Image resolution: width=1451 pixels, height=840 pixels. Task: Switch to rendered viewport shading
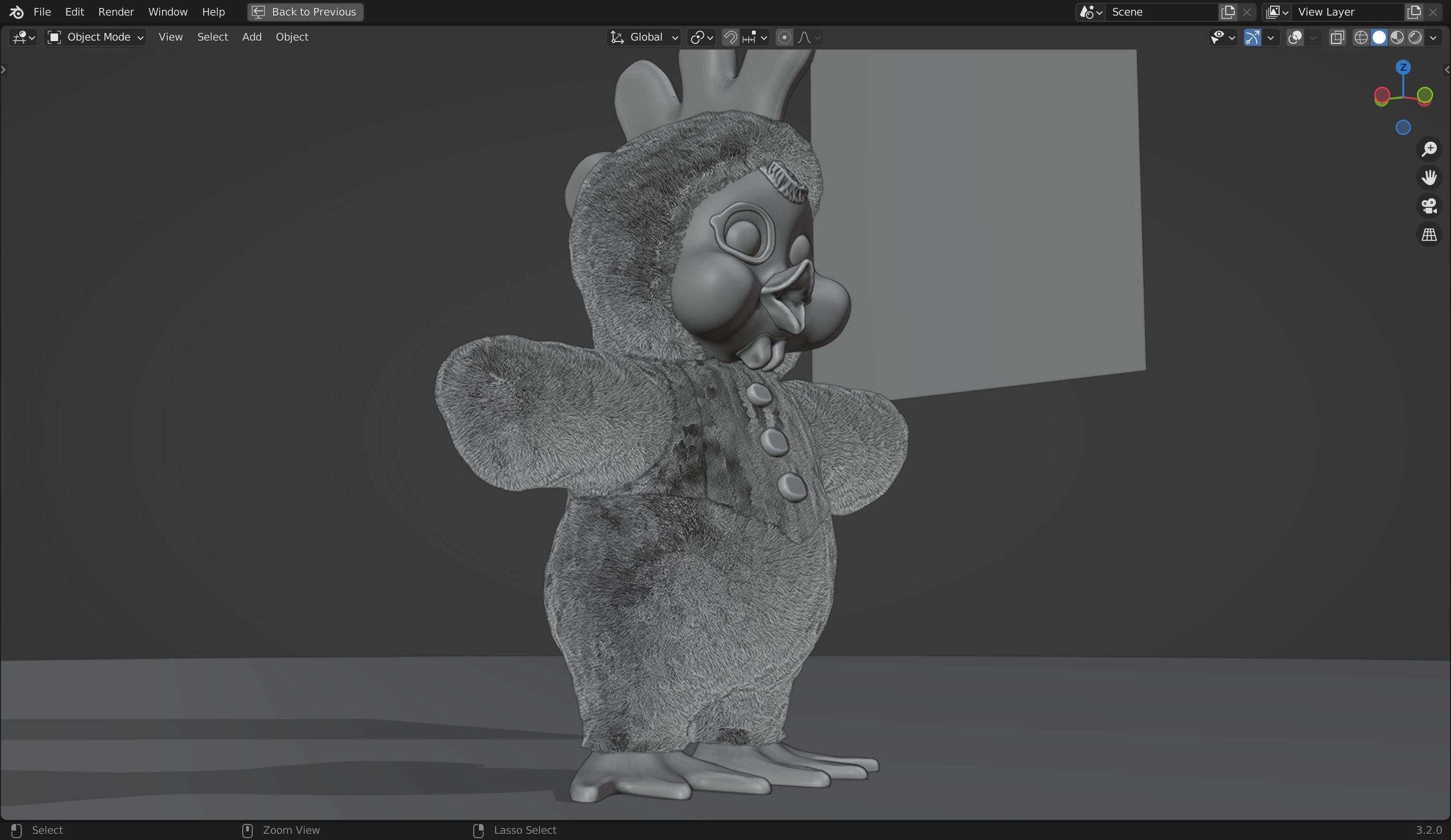click(1415, 37)
